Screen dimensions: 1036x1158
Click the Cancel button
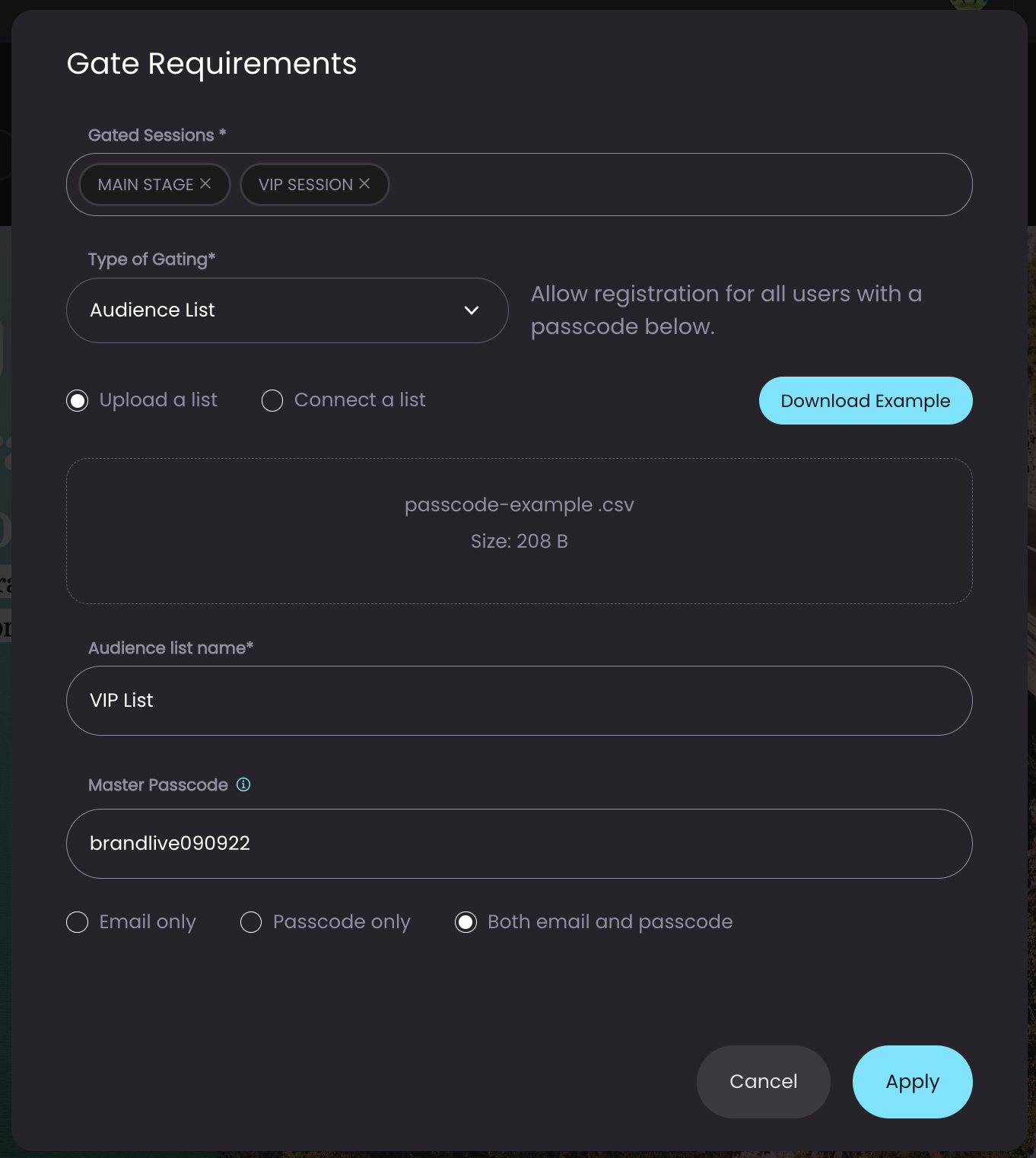pyautogui.click(x=763, y=1082)
